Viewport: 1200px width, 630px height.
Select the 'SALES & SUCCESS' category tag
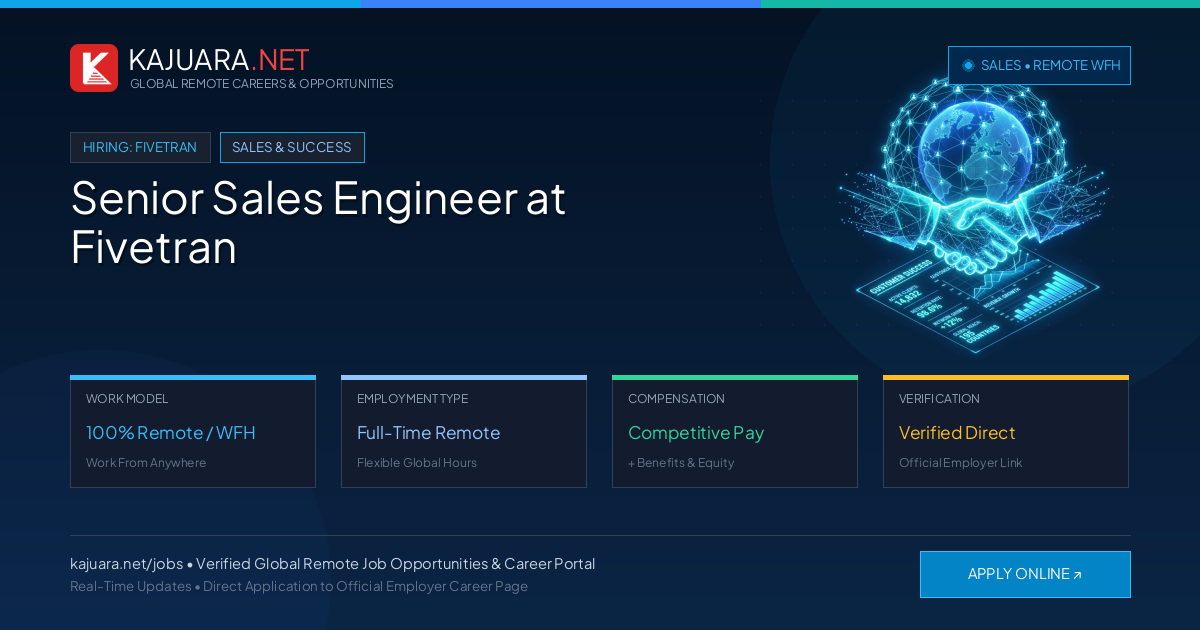pyautogui.click(x=292, y=147)
